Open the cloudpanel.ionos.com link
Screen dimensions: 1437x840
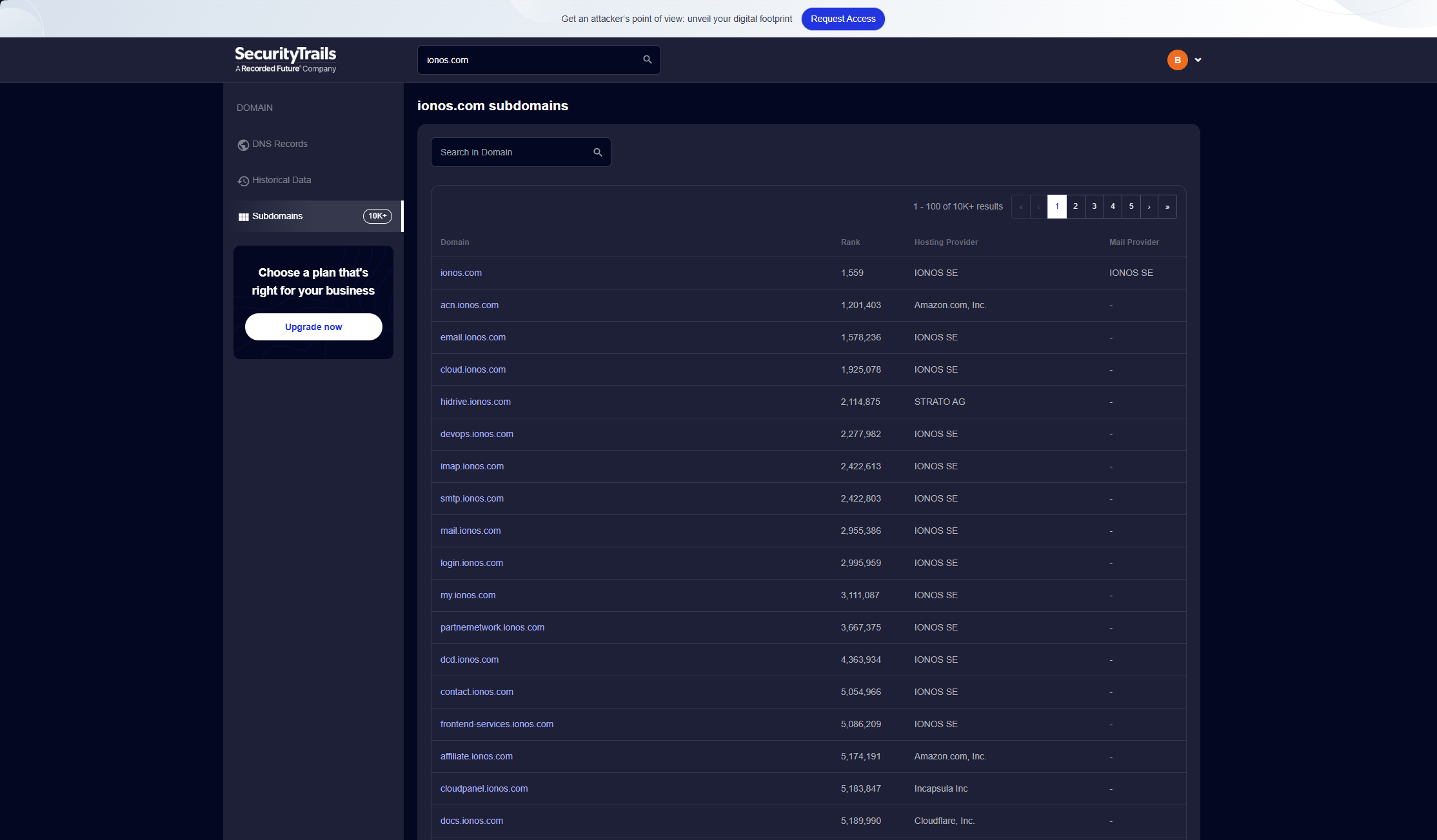[x=484, y=788]
